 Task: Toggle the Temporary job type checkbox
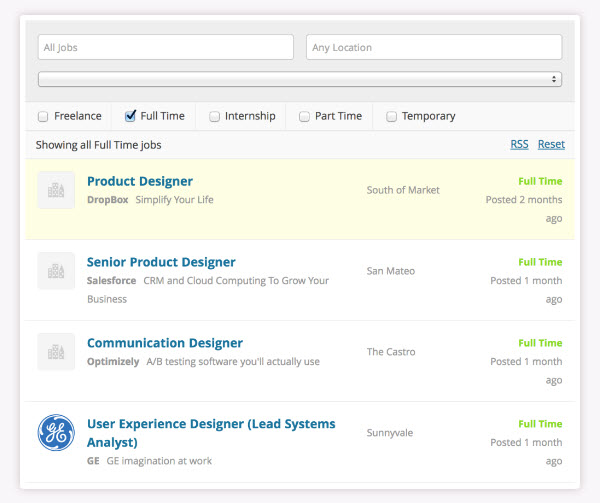pyautogui.click(x=391, y=116)
